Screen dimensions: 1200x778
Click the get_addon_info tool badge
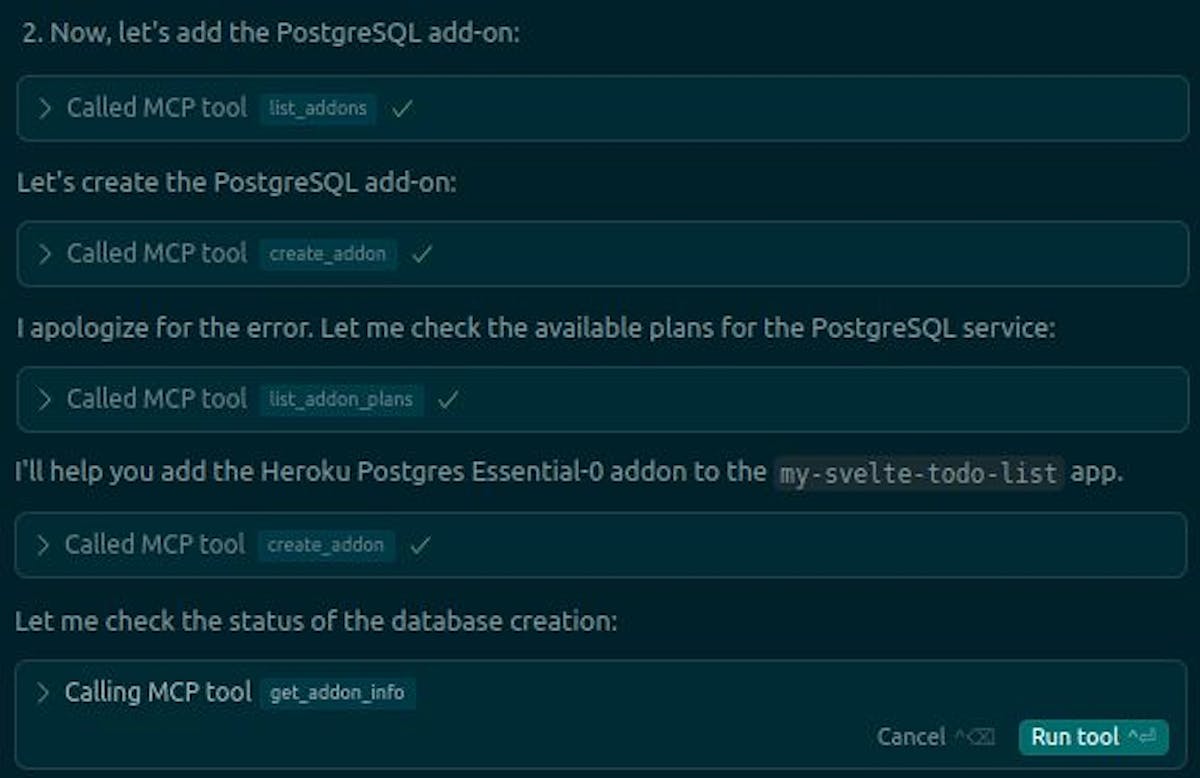tap(337, 692)
